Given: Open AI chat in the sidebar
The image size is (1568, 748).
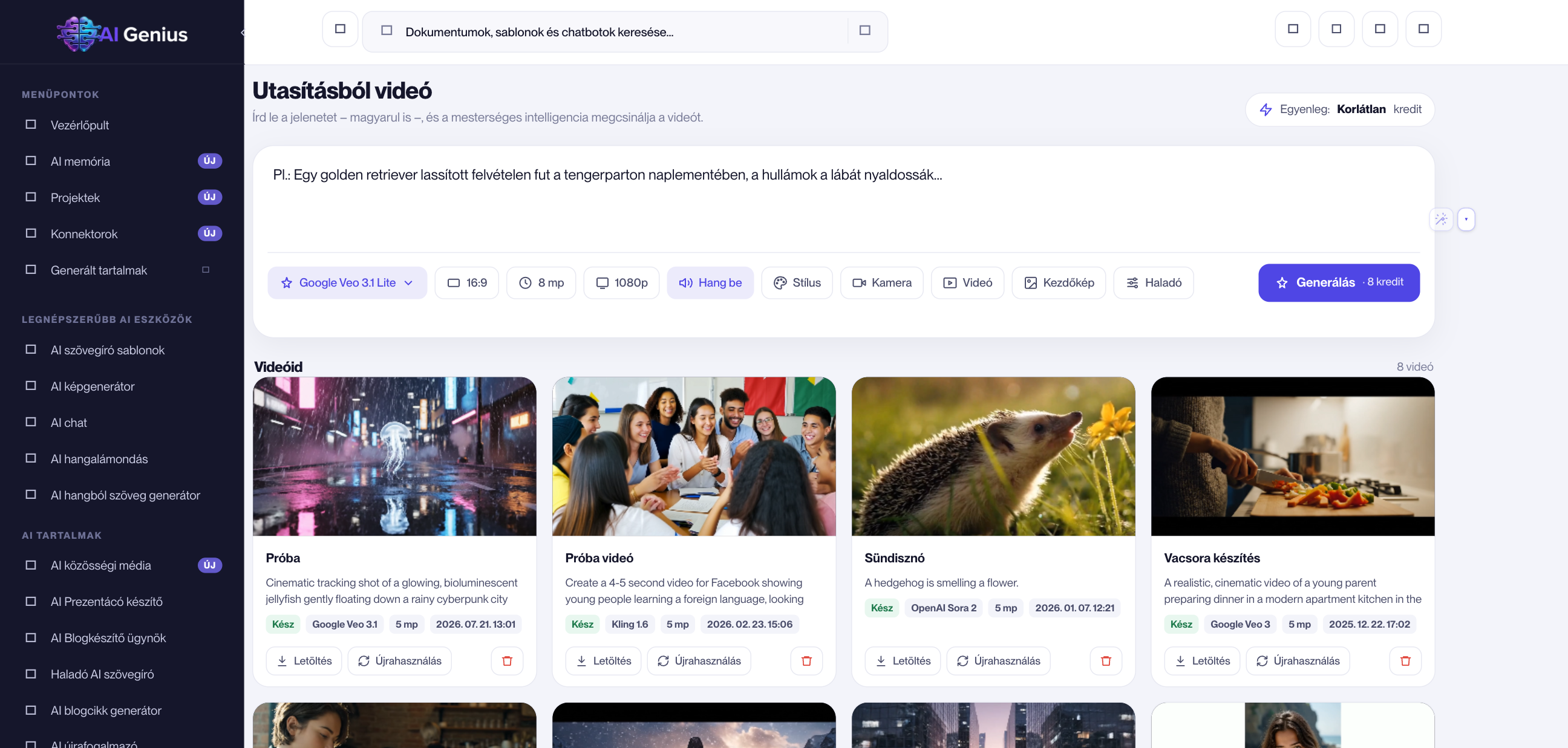Looking at the screenshot, I should 122,423.
